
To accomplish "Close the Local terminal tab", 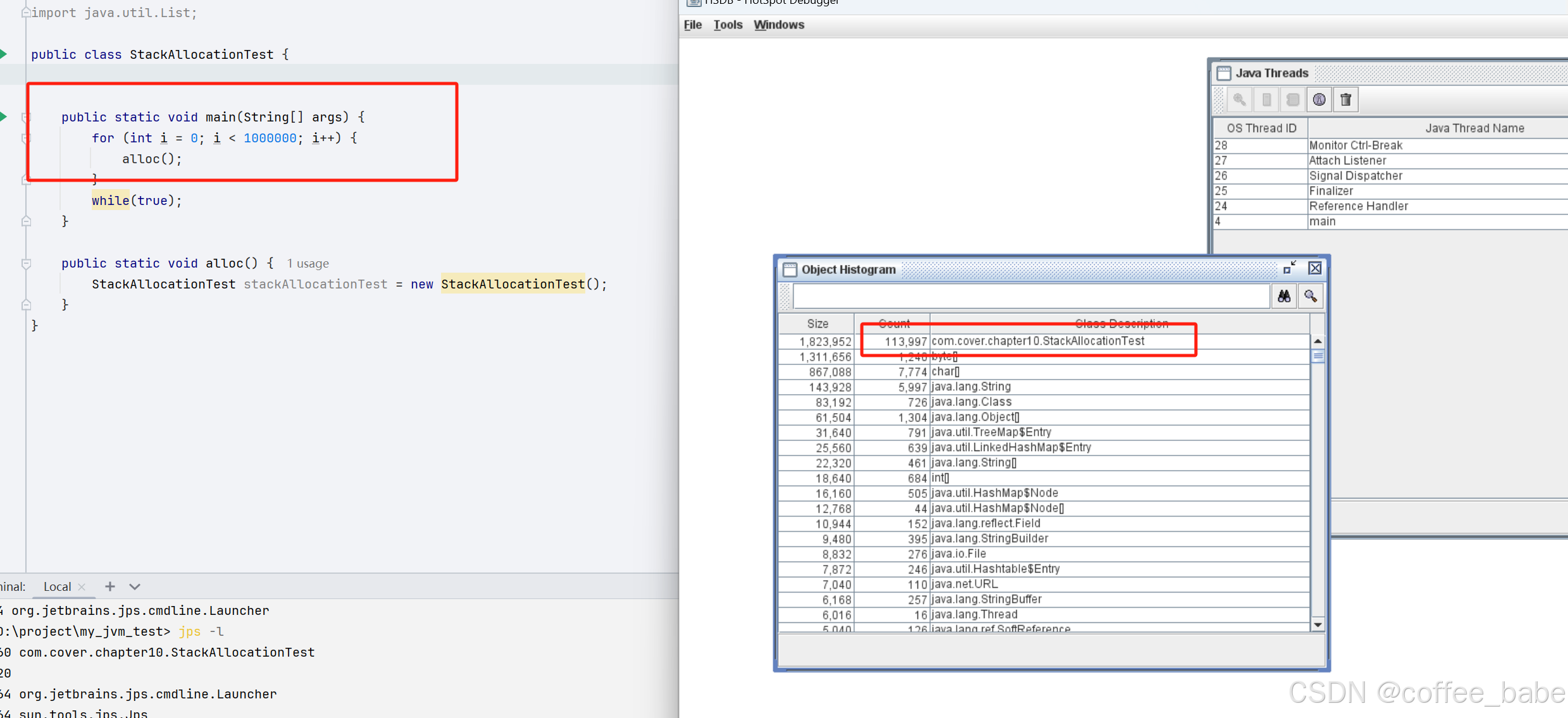I will point(82,587).
